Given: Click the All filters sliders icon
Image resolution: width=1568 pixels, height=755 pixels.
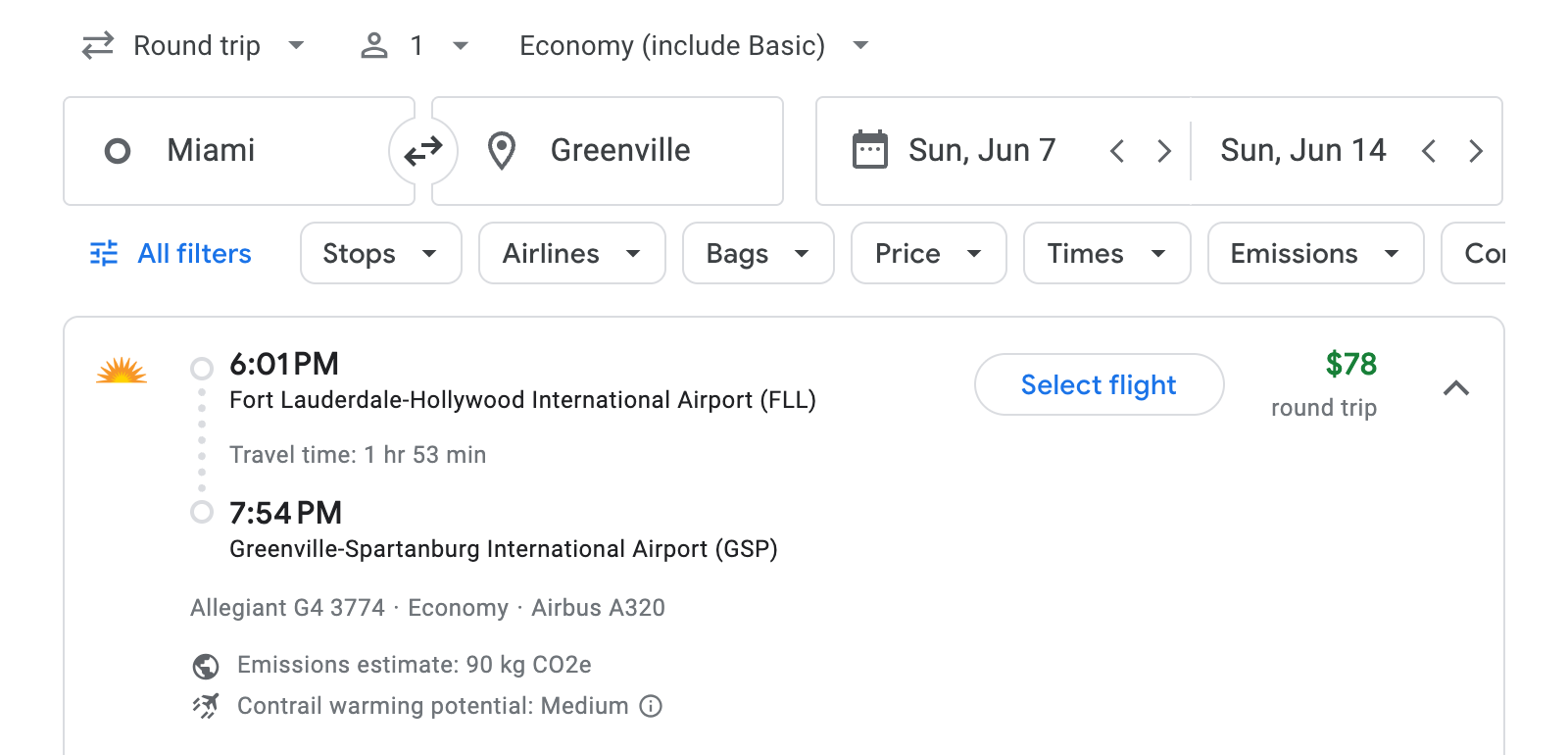Looking at the screenshot, I should coord(104,254).
